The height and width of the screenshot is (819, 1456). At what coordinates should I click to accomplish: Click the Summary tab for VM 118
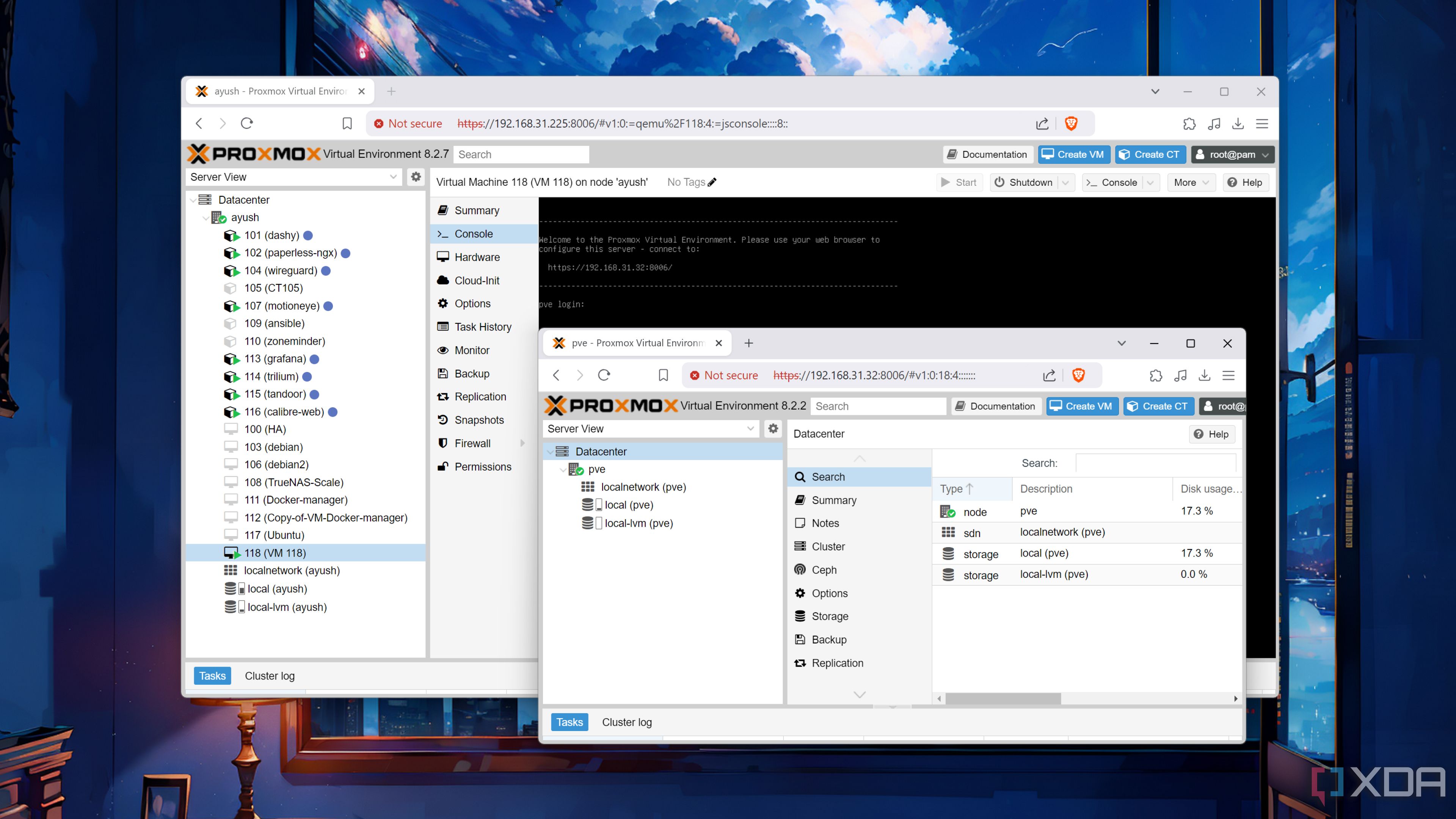477,210
